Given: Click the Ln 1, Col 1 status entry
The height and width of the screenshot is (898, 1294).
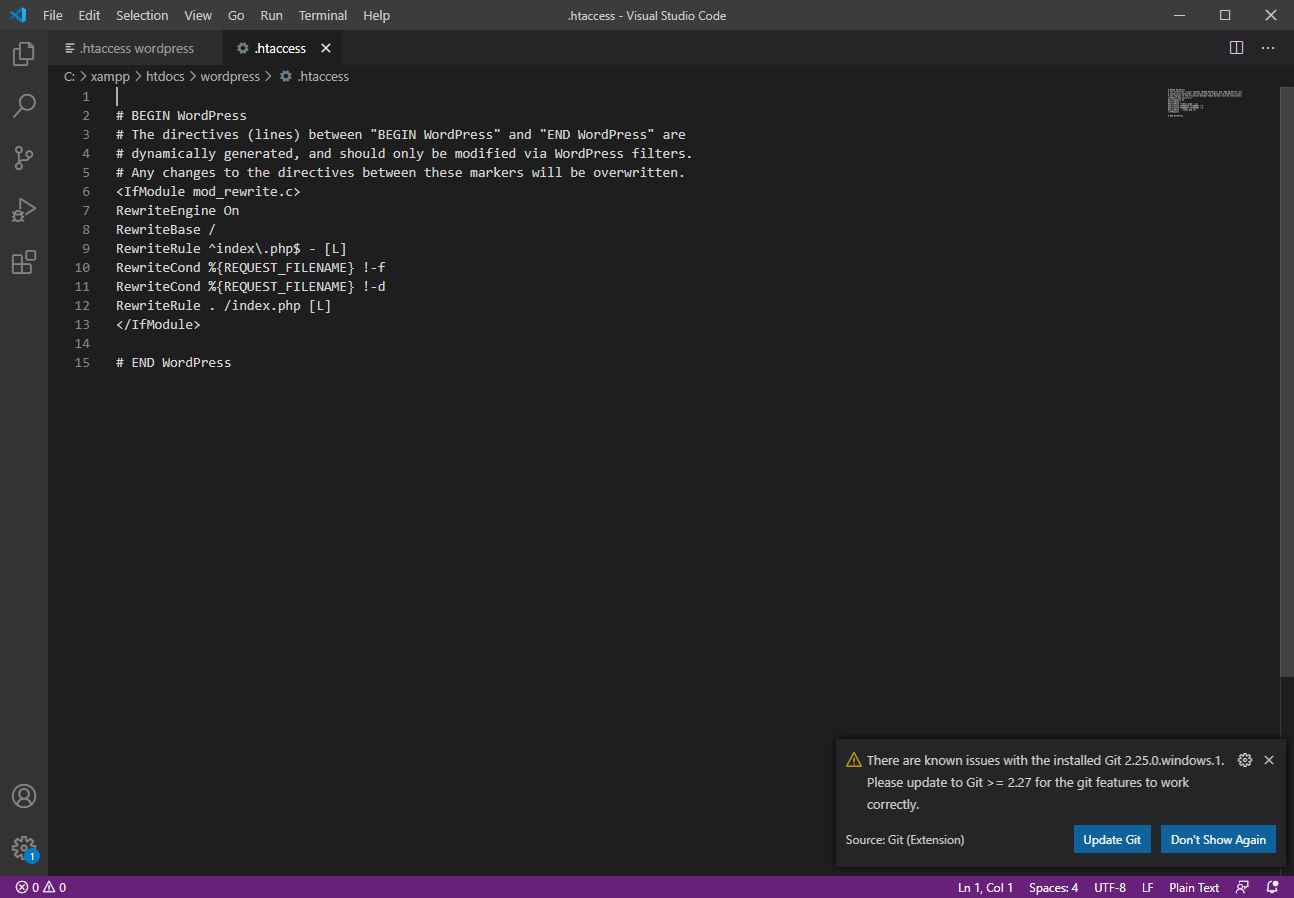Looking at the screenshot, I should (985, 887).
